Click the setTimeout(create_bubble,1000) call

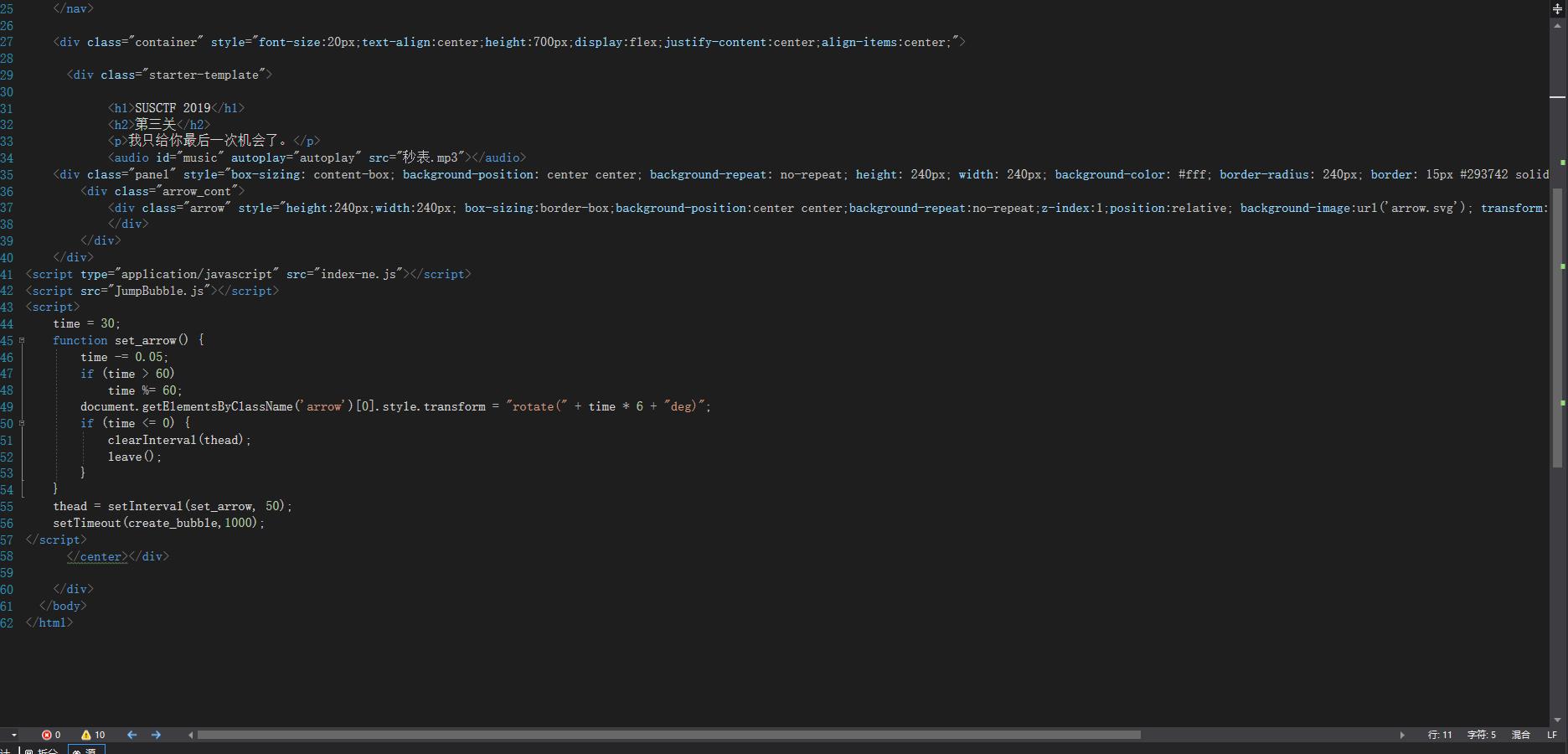[156, 523]
